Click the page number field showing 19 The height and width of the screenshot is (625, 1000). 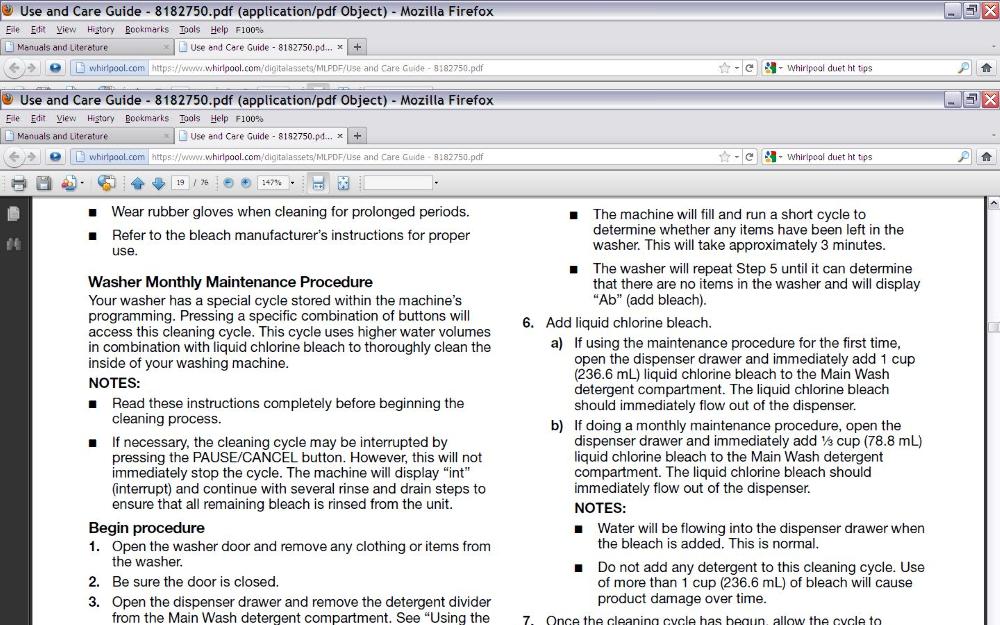(180, 183)
